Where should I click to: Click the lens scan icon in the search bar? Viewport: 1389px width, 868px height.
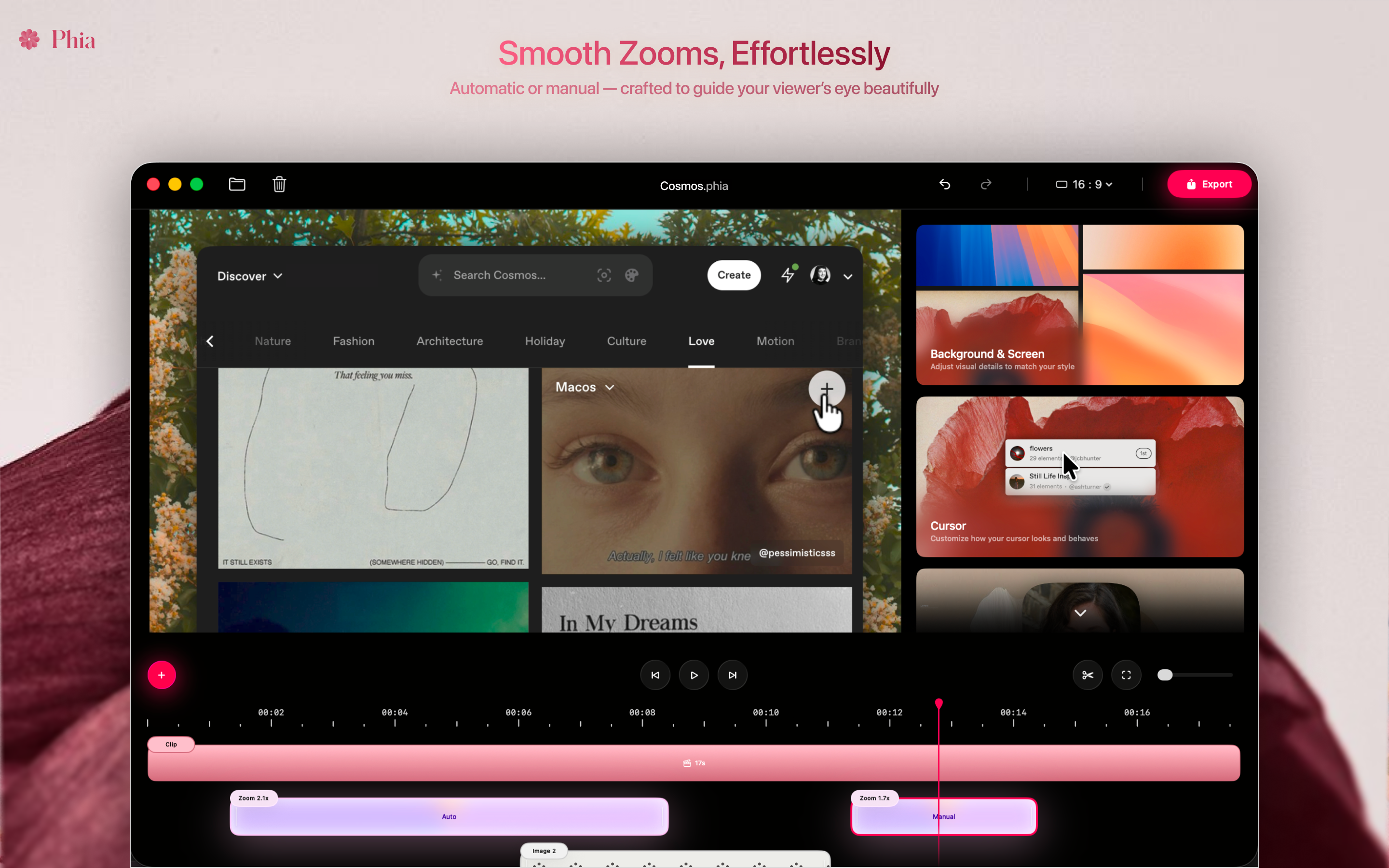[x=604, y=275]
